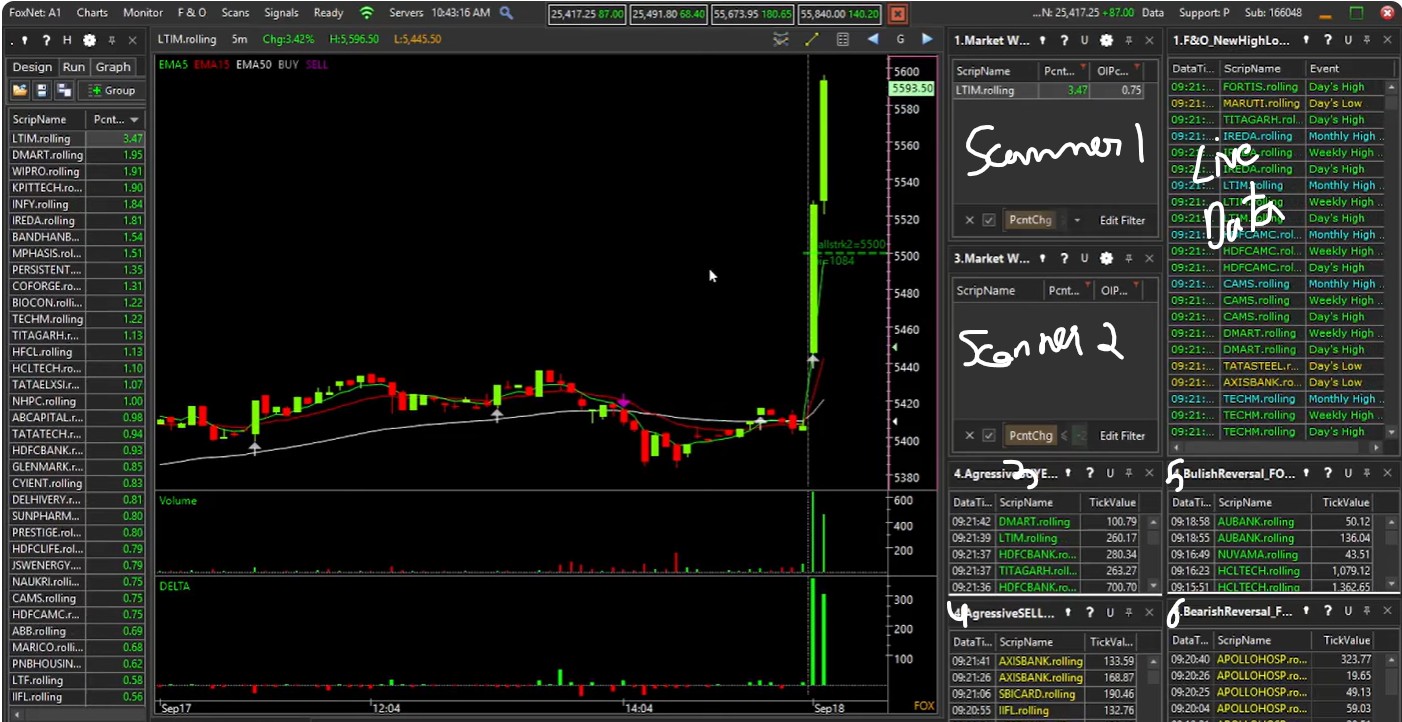The width and height of the screenshot is (1402, 722).
Task: Click the indicator overlay icon above chart
Action: [781, 39]
